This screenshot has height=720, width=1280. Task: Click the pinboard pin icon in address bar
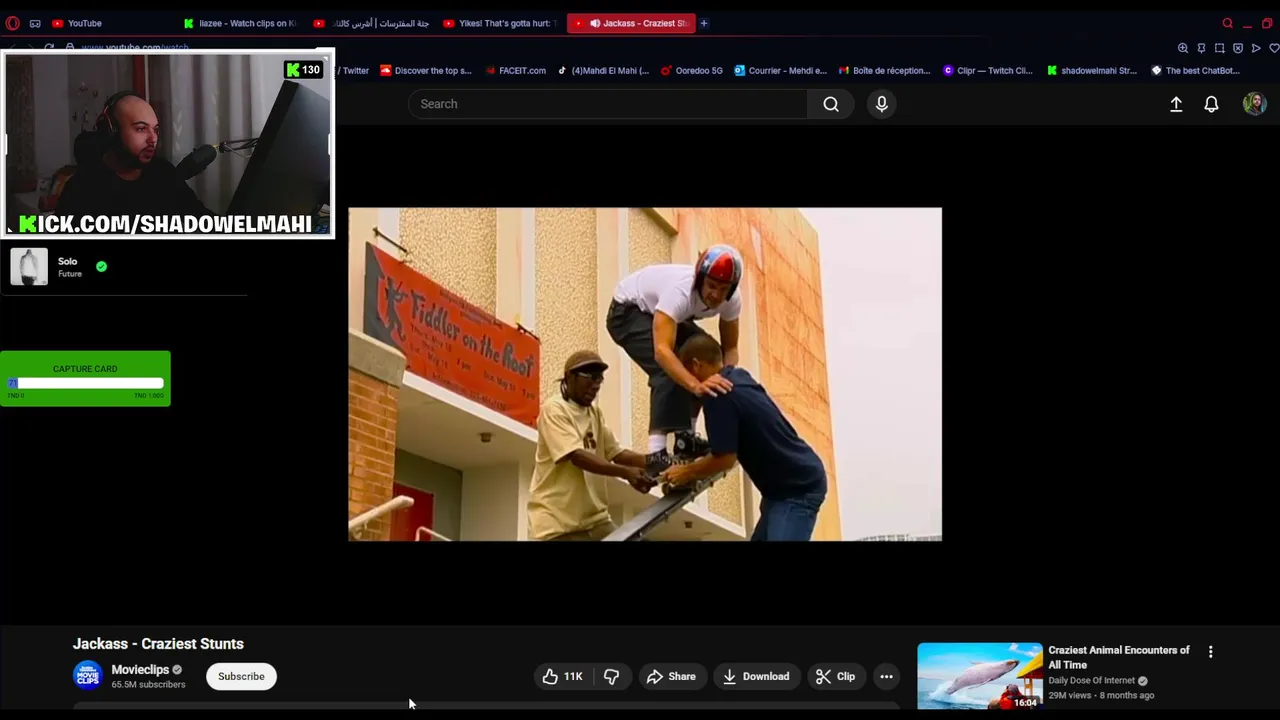click(x=1201, y=48)
